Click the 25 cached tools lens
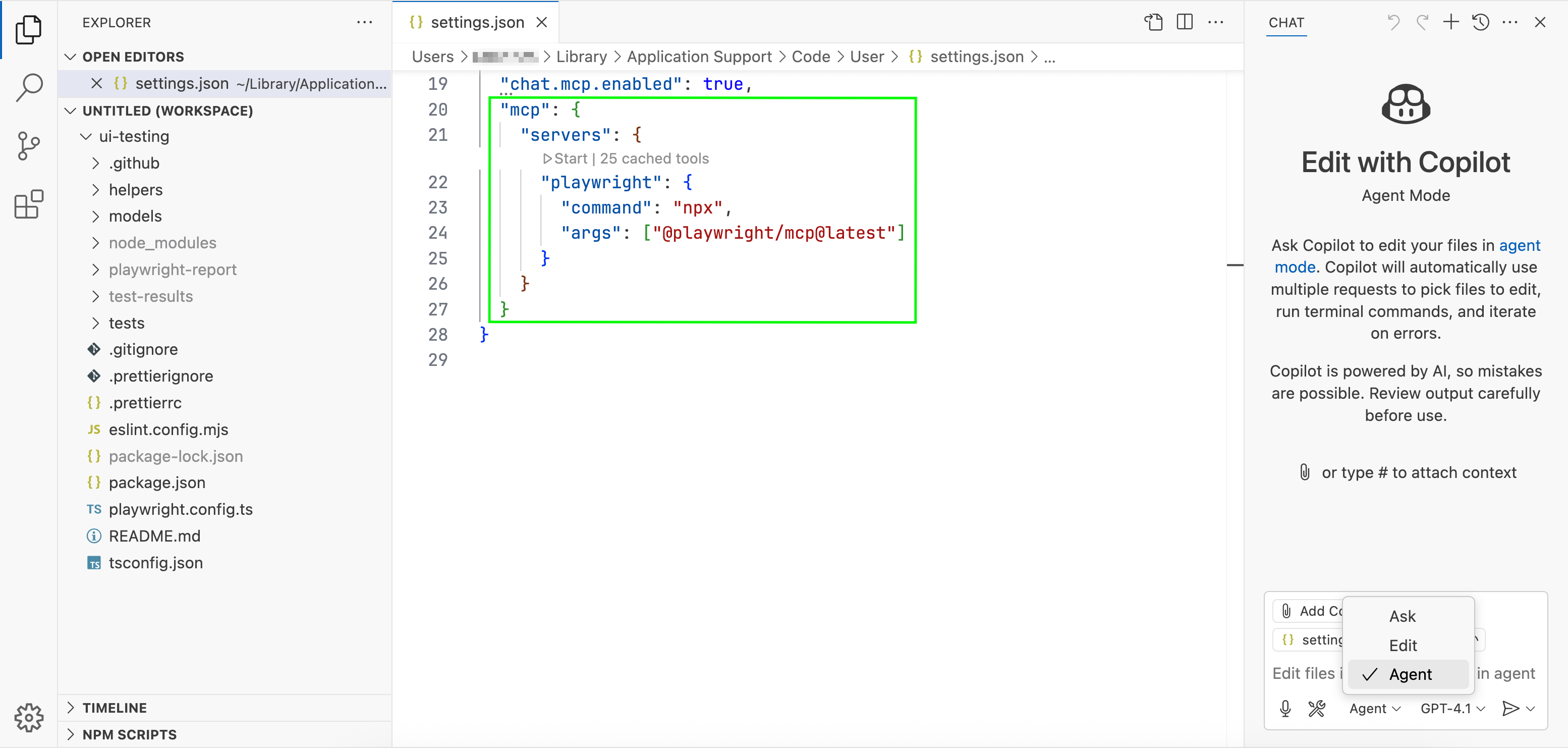The width and height of the screenshot is (1568, 748). point(654,158)
